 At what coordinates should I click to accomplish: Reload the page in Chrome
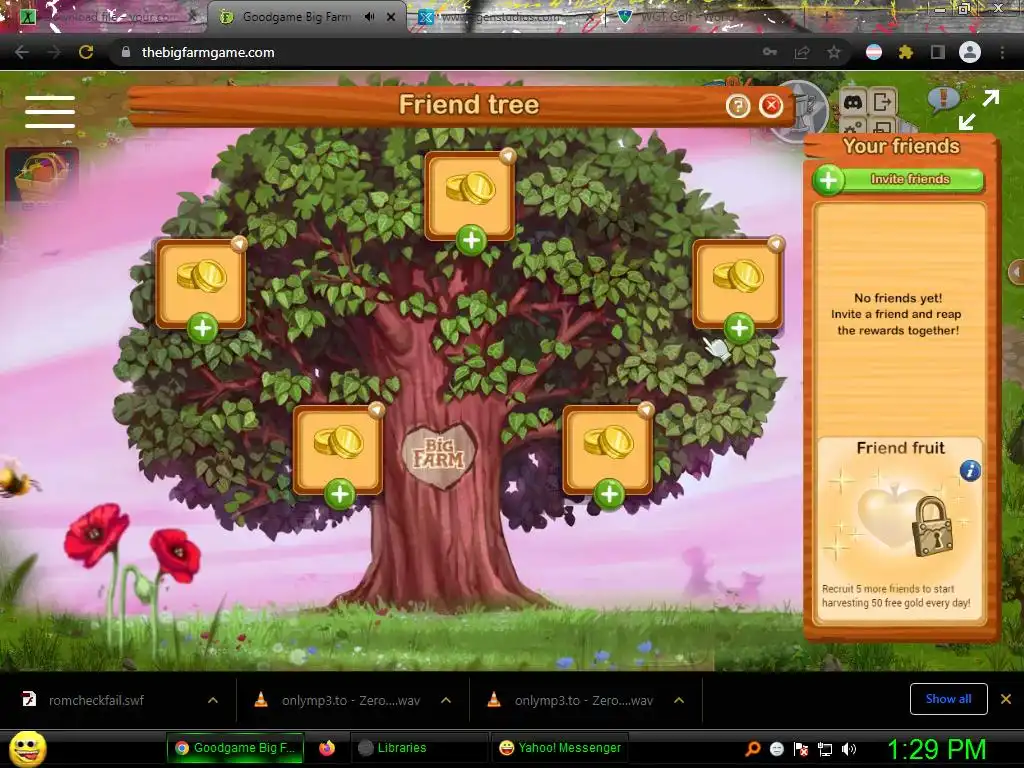point(86,52)
